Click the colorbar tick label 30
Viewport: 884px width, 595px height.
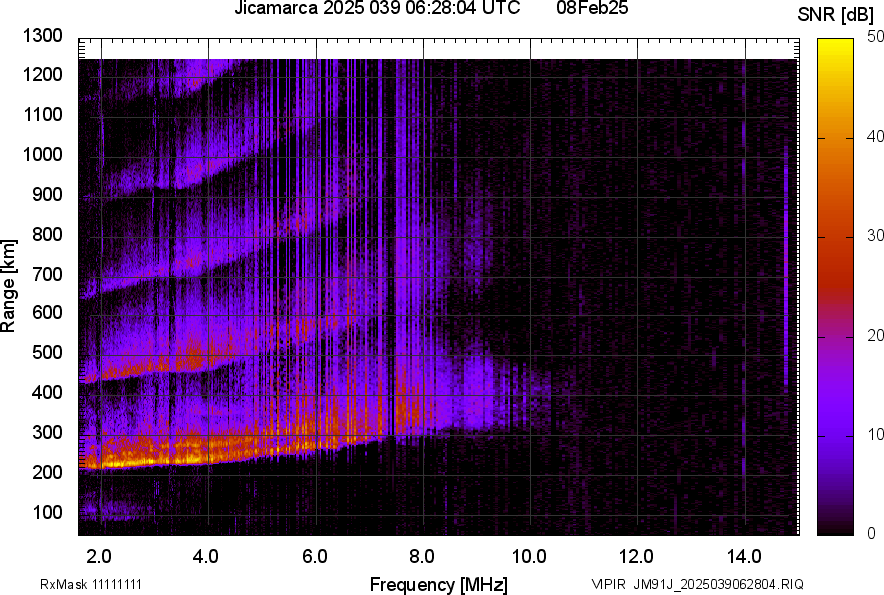click(x=877, y=235)
